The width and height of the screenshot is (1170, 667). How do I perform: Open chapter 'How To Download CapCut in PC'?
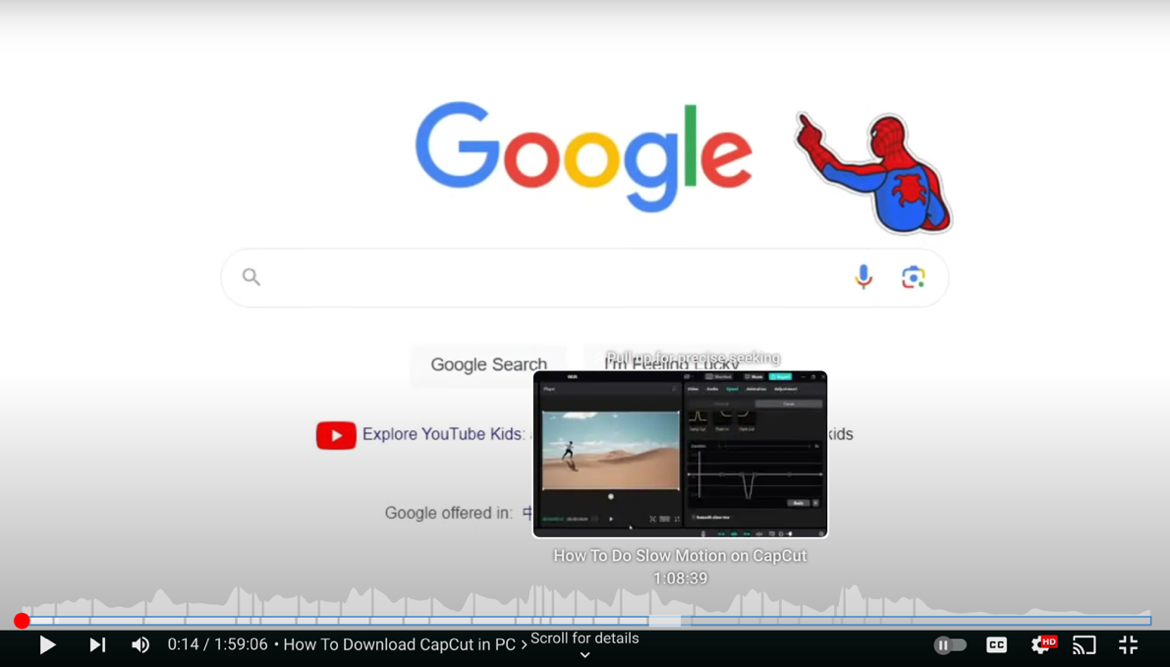(404, 645)
